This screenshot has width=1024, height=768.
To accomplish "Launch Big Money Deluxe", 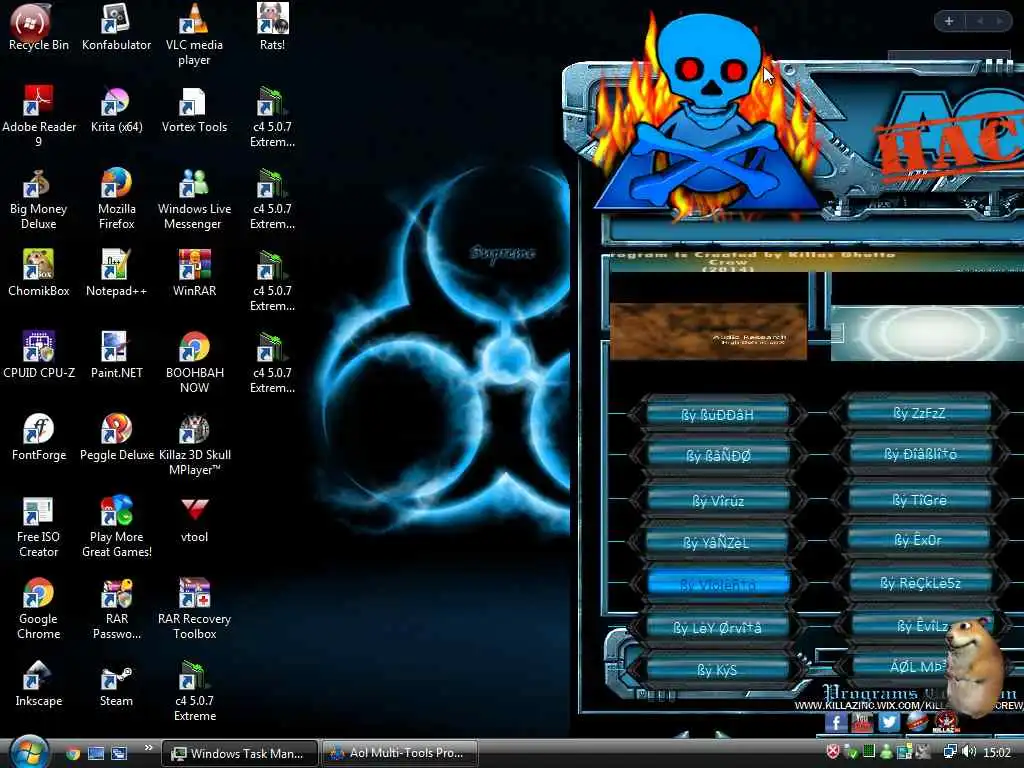I will click(38, 199).
